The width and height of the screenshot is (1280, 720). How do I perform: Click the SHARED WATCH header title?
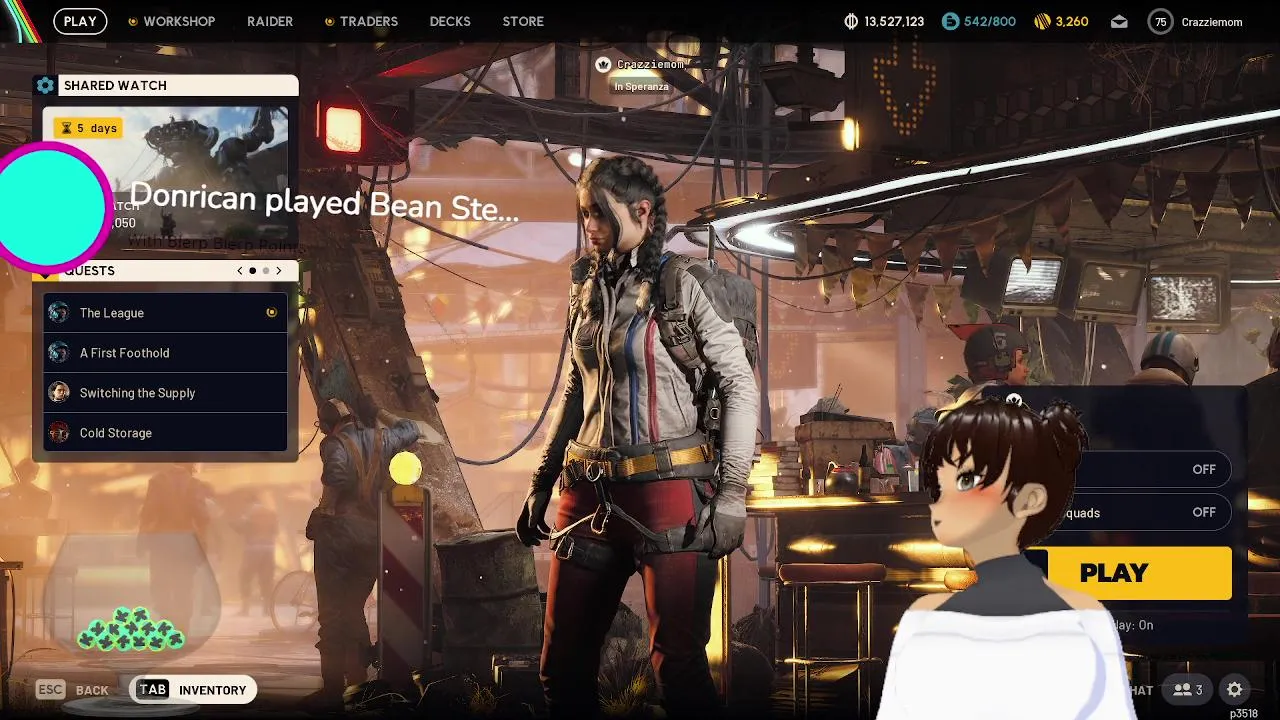(x=115, y=86)
